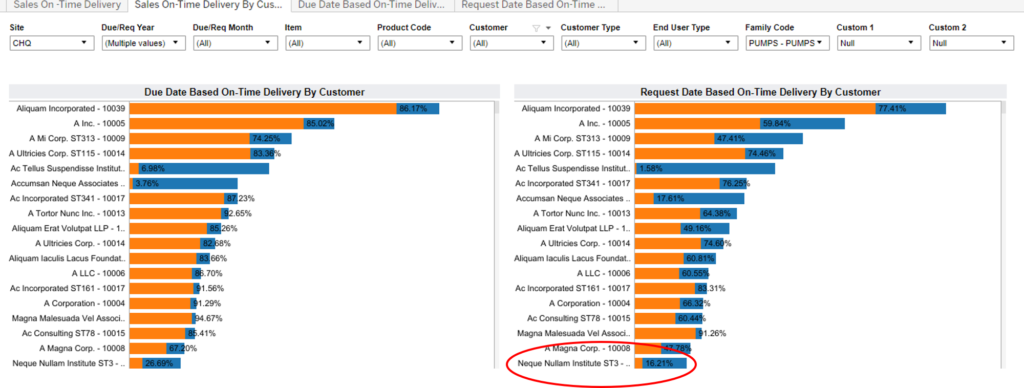Expand the Item filter dropdown
The height and width of the screenshot is (388, 1024).
click(x=327, y=43)
